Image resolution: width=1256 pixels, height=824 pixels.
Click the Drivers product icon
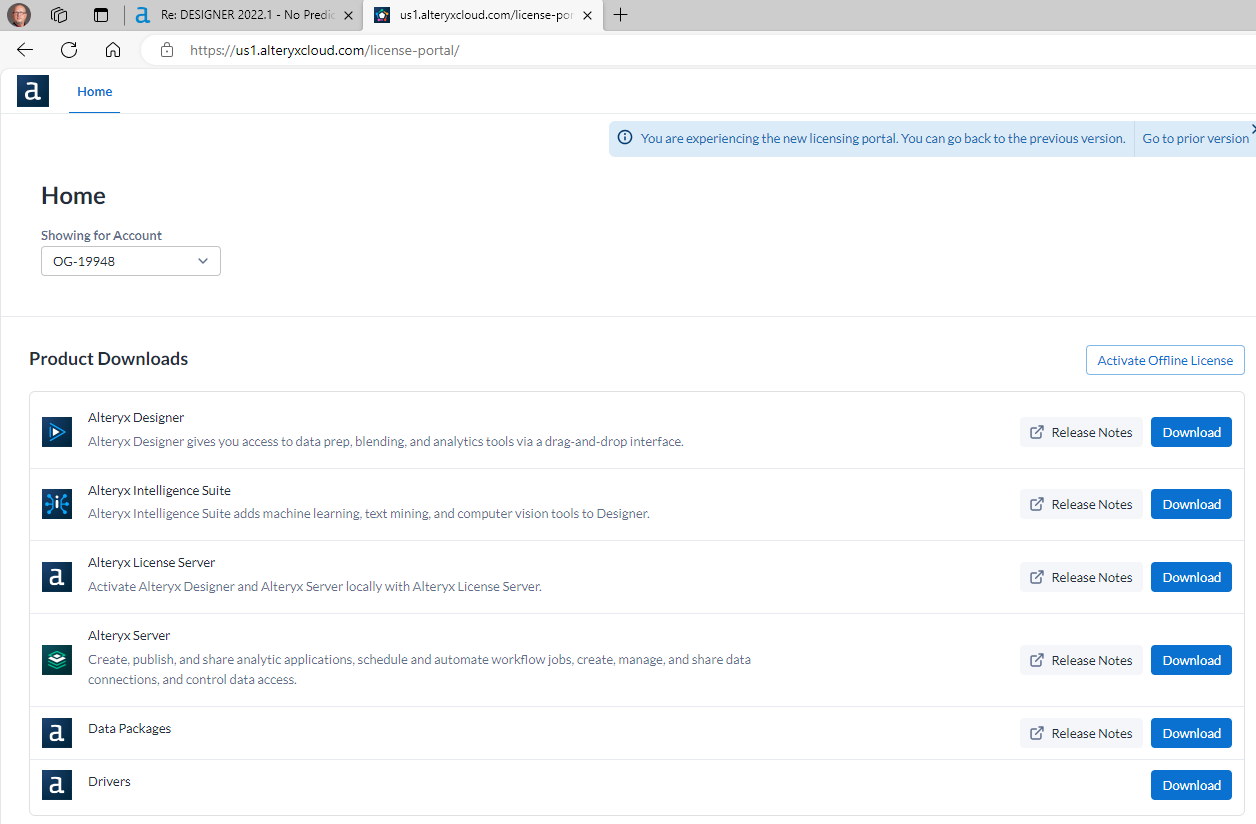pyautogui.click(x=57, y=784)
